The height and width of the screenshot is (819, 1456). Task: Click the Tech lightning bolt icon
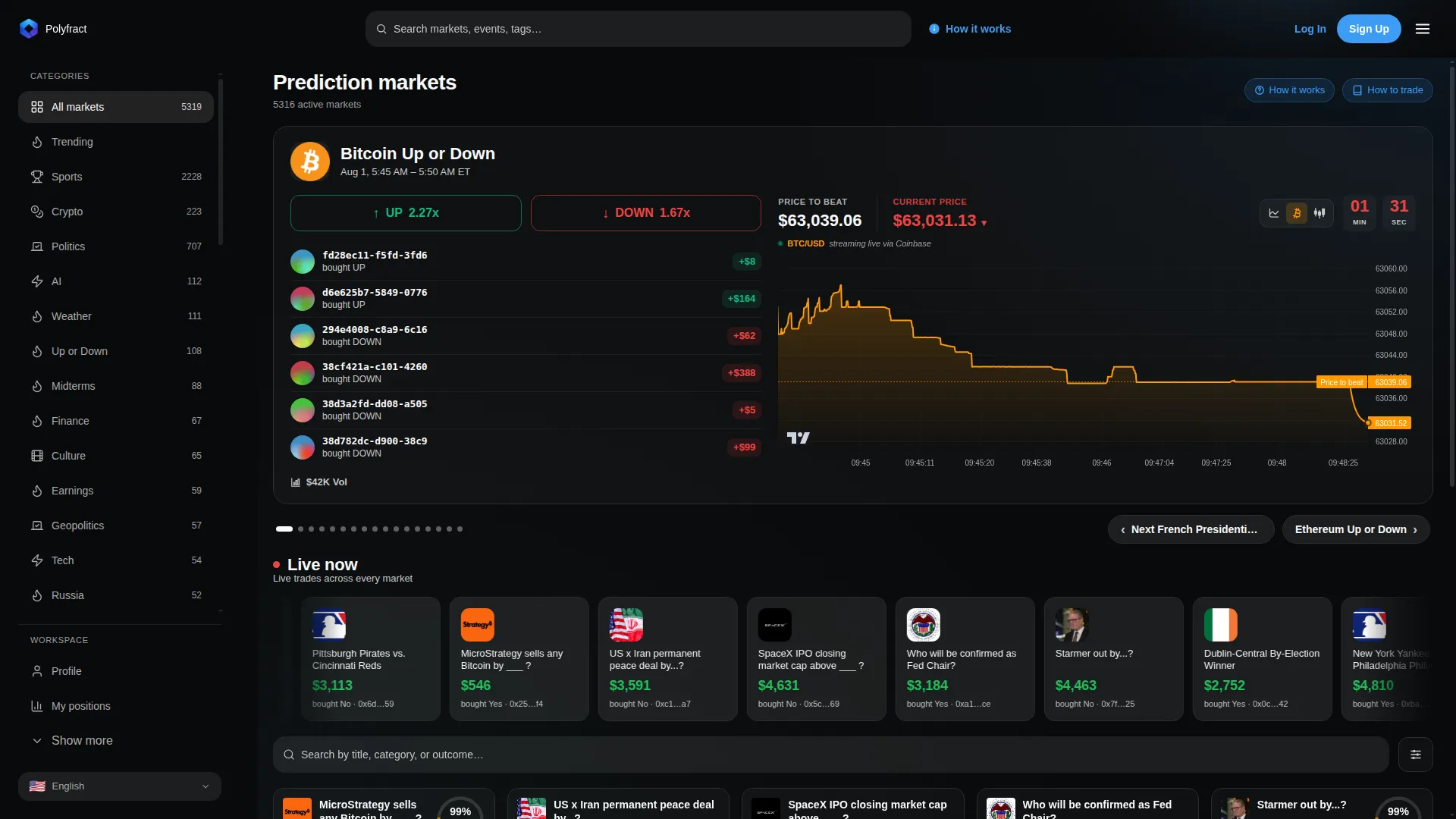37,560
